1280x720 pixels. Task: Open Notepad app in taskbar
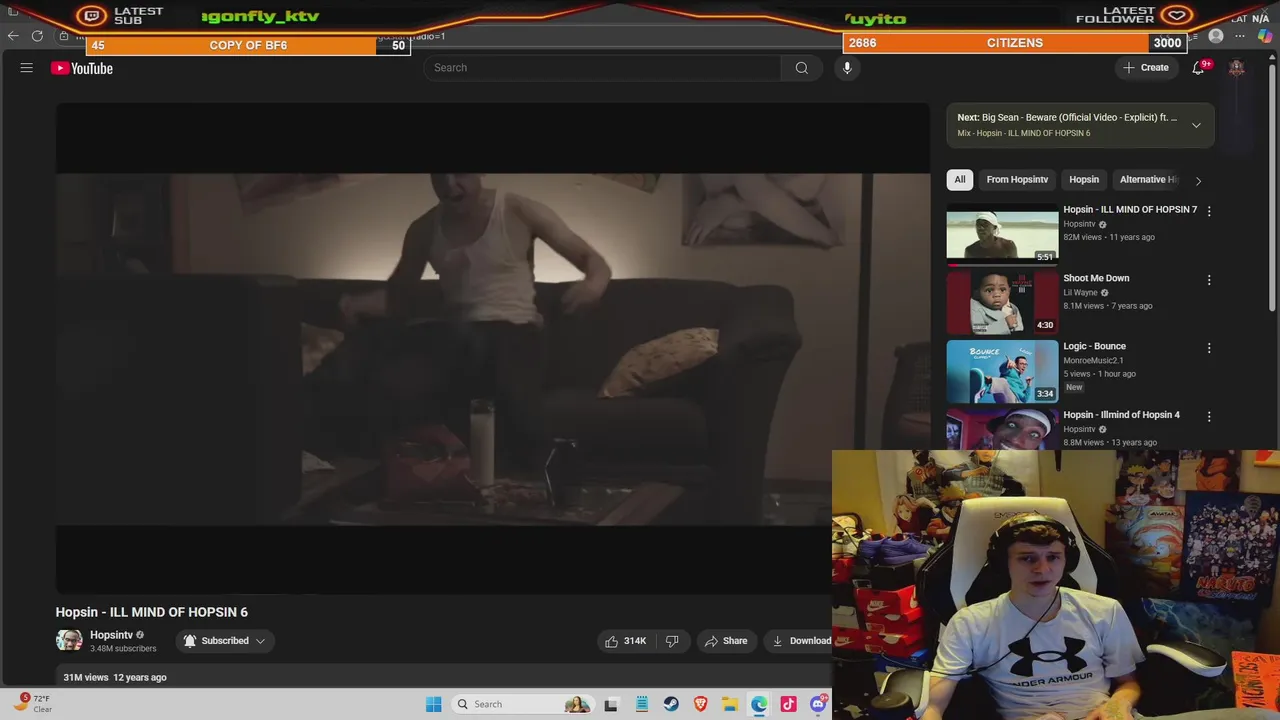(x=642, y=704)
